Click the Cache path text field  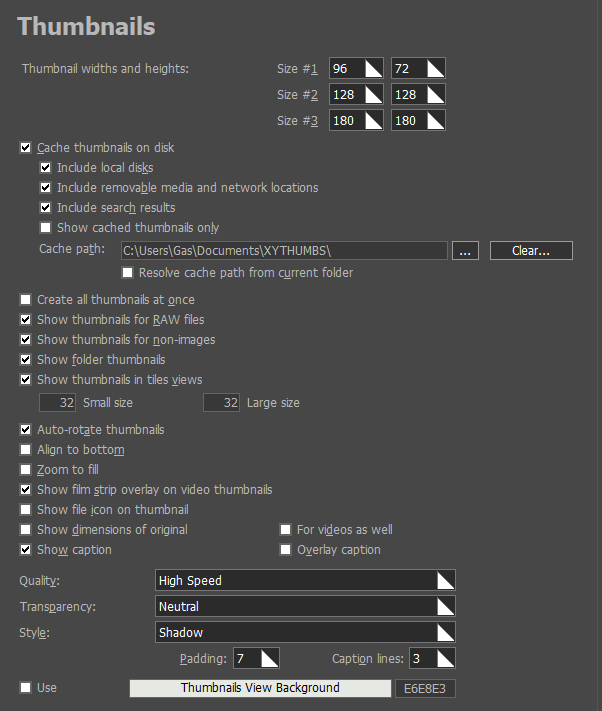click(283, 251)
